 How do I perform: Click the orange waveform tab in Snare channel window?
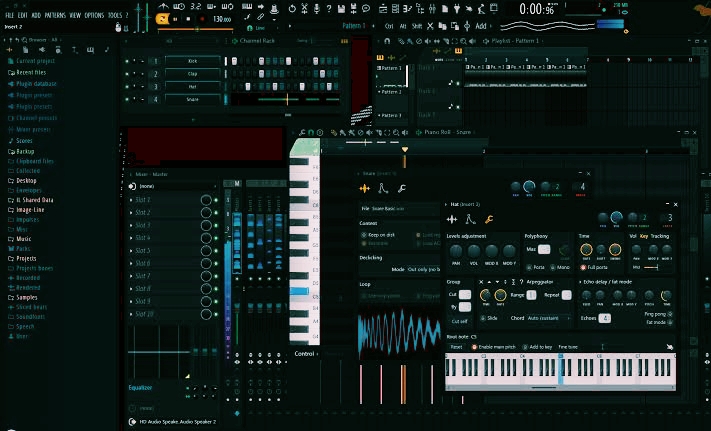365,188
